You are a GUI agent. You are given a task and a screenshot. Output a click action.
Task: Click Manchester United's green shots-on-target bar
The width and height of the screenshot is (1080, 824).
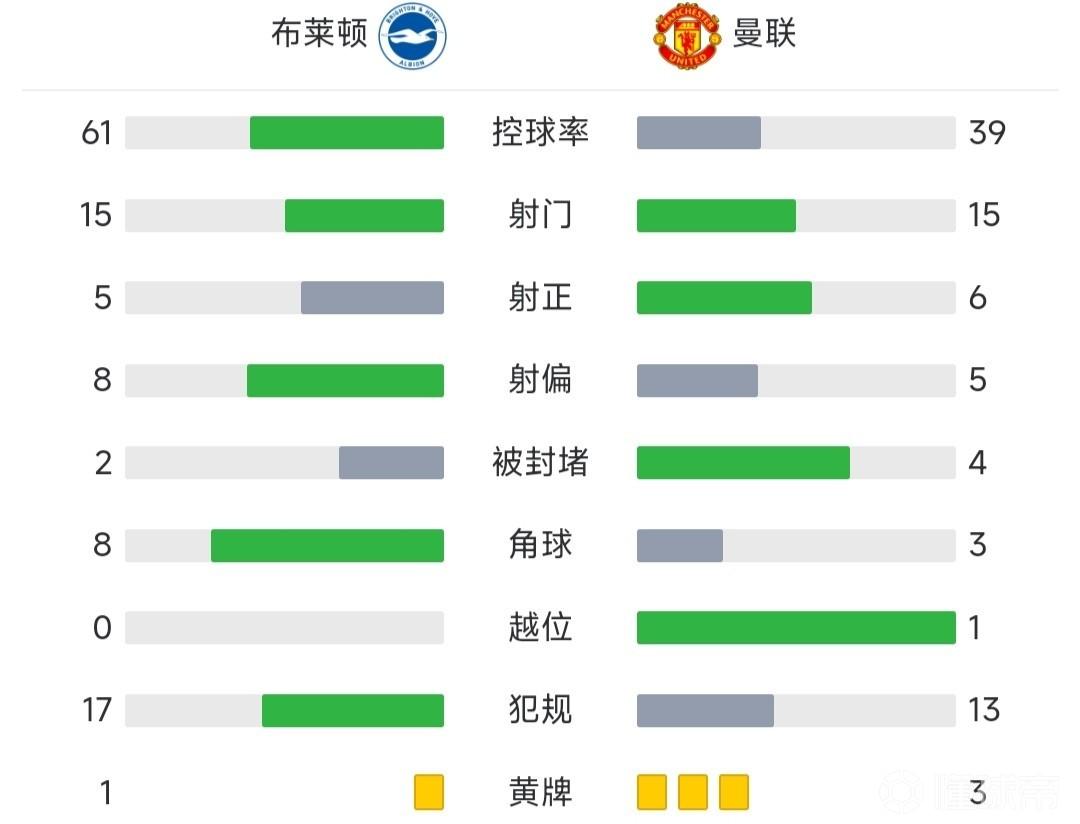click(x=724, y=298)
